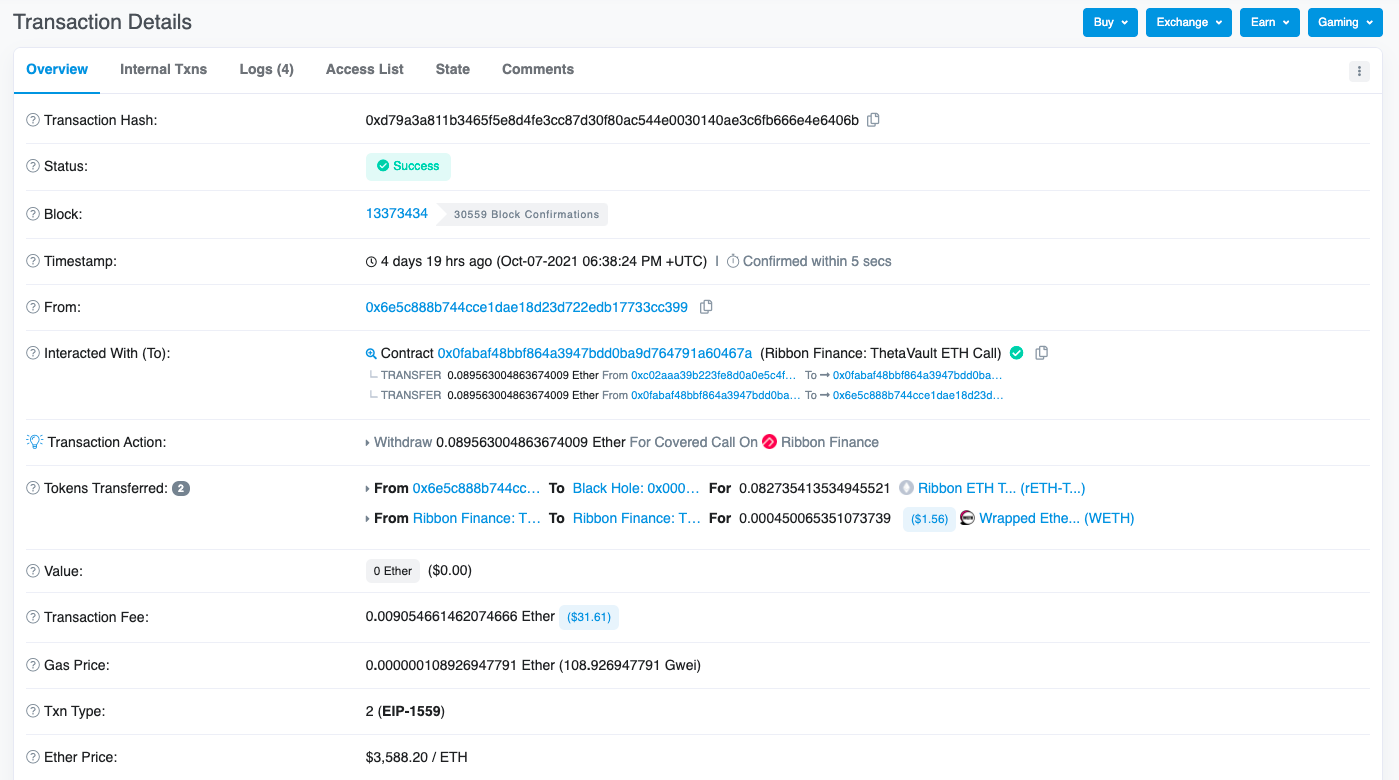The image size is (1399, 780).
Task: Copy the From address icon
Action: pyautogui.click(x=706, y=307)
